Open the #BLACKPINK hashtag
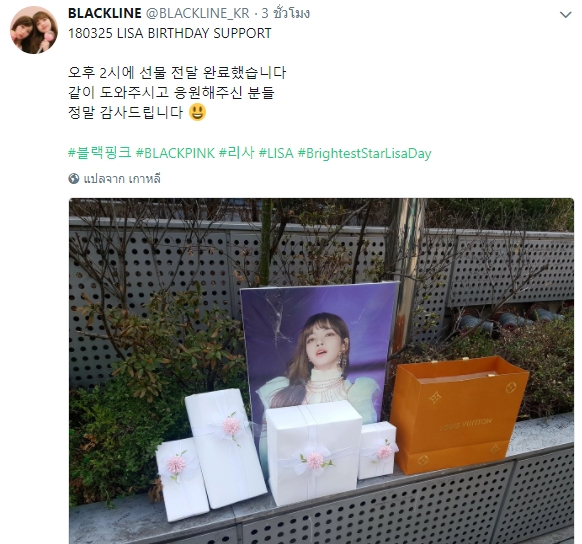This screenshot has height=544, width=582. click(175, 153)
